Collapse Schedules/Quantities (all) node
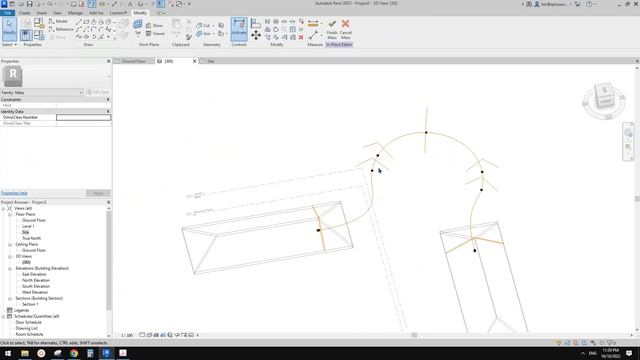 point(4,316)
